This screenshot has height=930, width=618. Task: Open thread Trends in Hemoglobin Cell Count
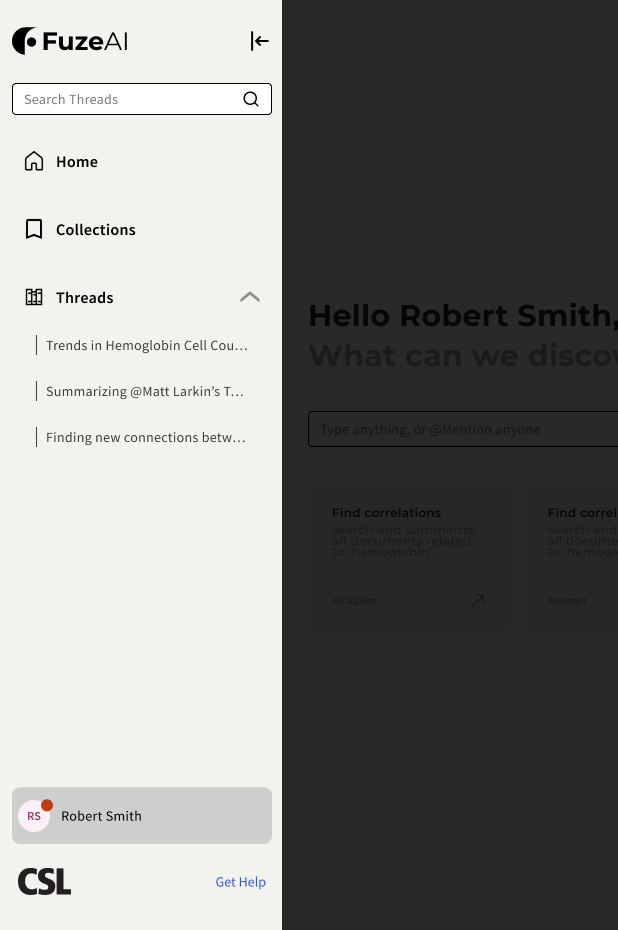pyautogui.click(x=146, y=345)
